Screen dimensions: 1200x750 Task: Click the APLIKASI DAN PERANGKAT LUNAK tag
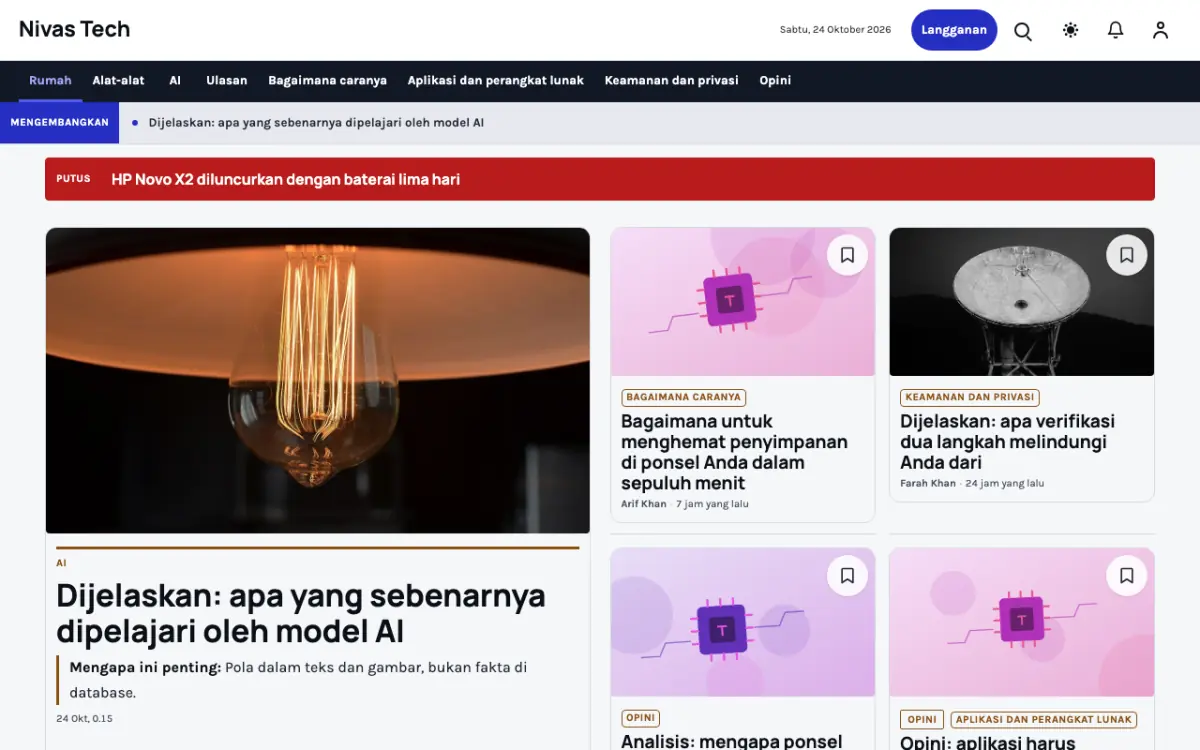[x=1043, y=719]
